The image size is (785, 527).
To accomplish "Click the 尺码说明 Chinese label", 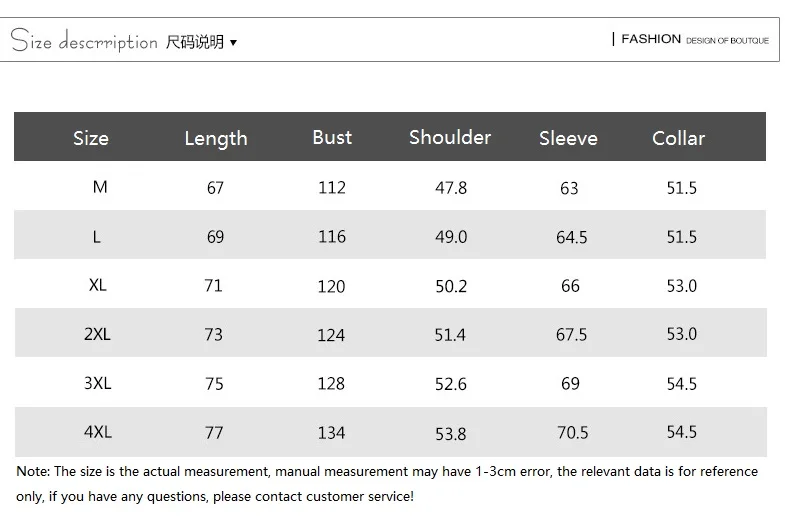I will coord(195,42).
